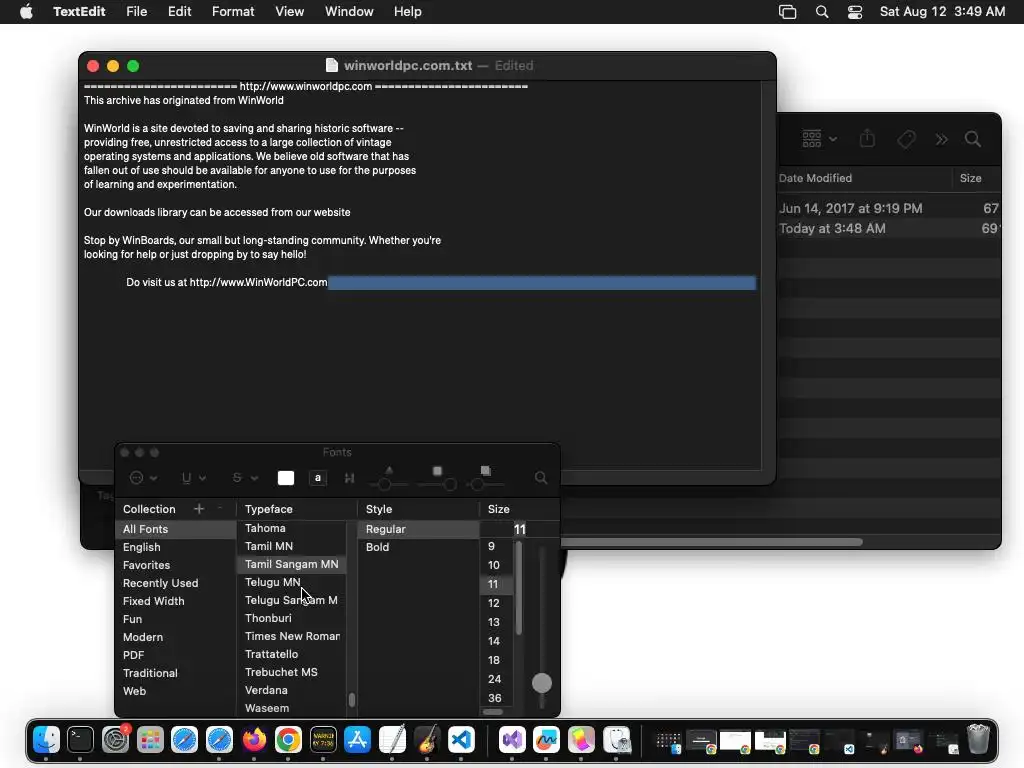Open Visual Studio Code from the Dock
The width and height of the screenshot is (1024, 768).
coord(462,740)
